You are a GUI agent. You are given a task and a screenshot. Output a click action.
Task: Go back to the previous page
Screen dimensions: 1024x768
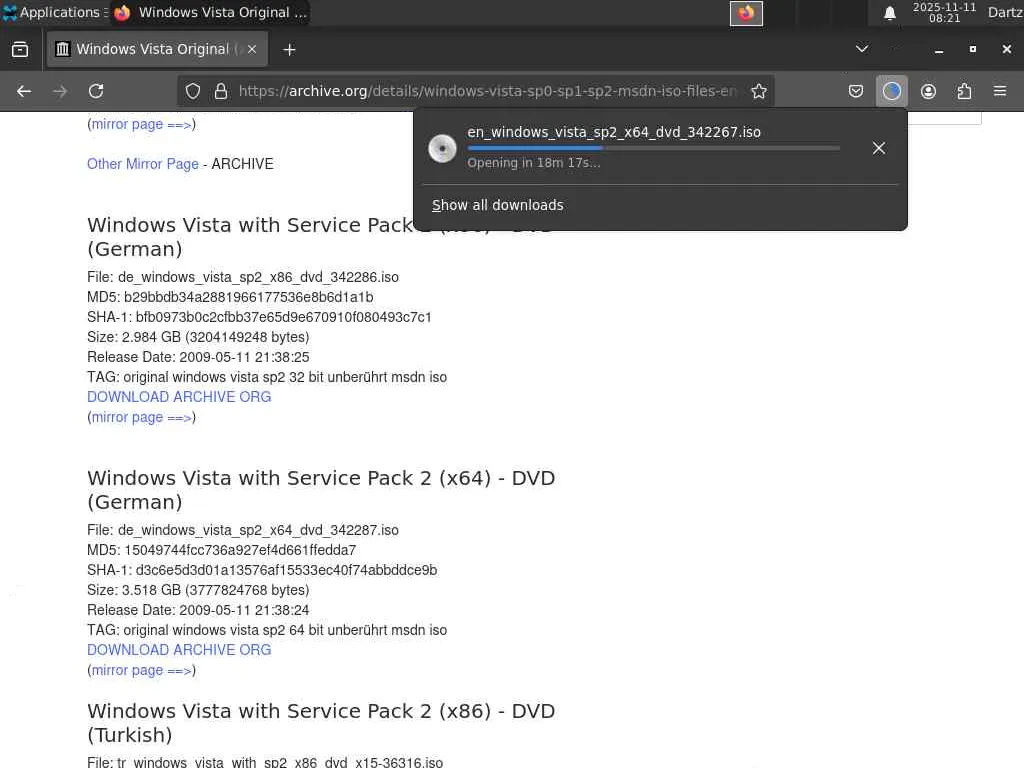click(x=24, y=91)
